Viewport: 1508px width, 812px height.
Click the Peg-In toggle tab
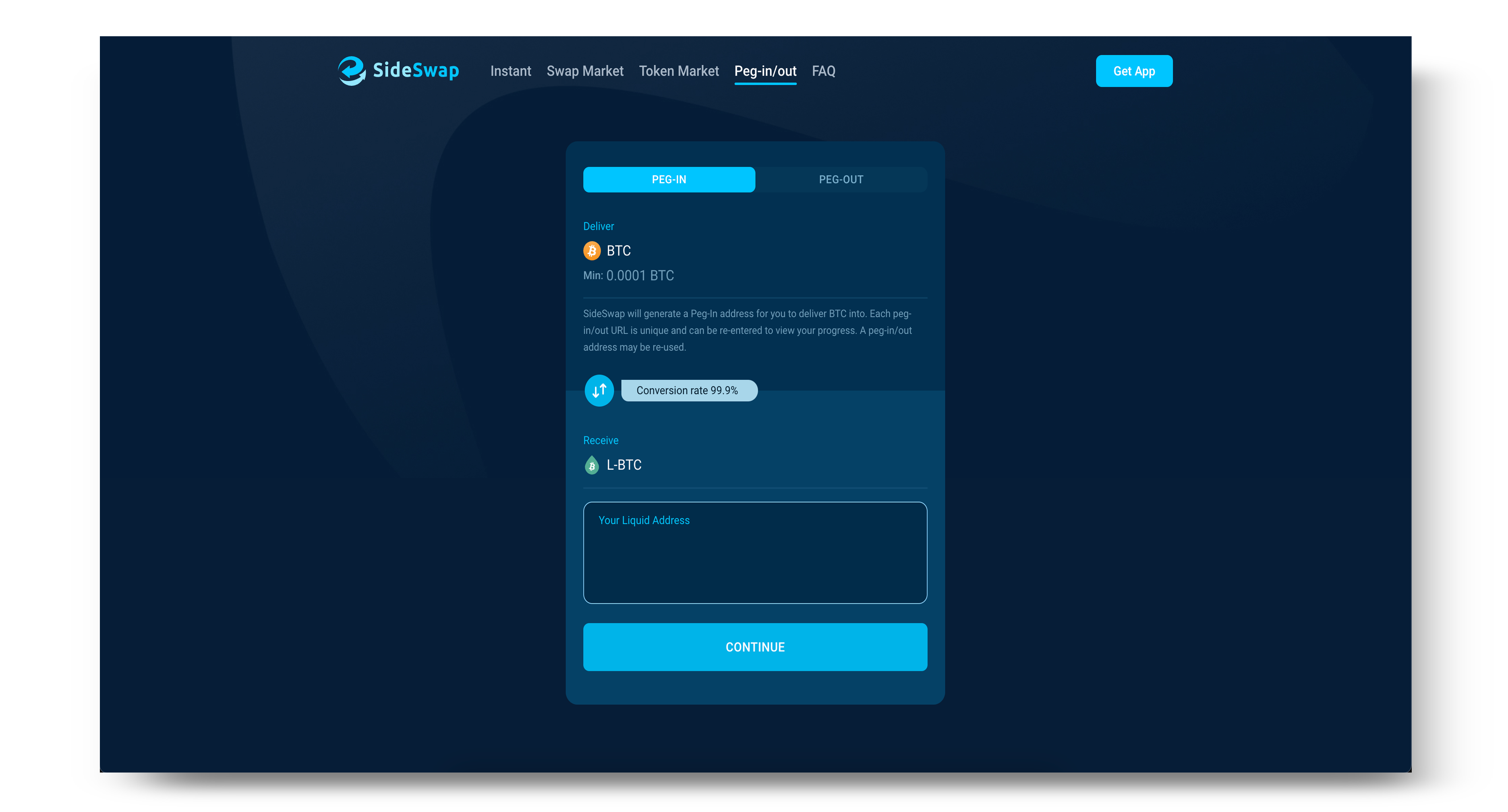(x=669, y=179)
